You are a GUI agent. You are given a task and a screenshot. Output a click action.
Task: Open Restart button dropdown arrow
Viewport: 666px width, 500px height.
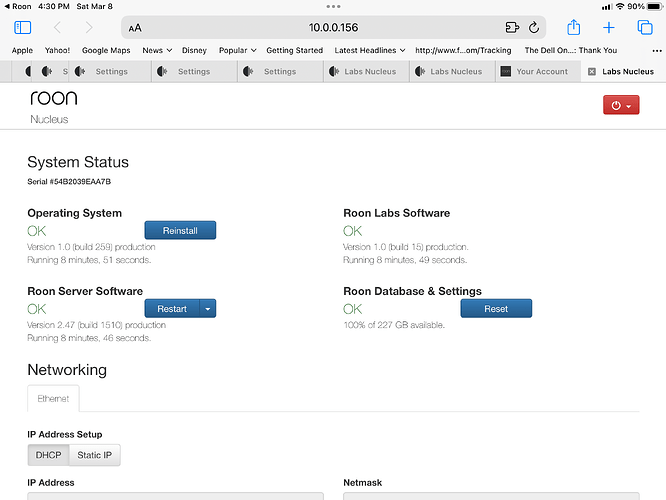coord(208,308)
